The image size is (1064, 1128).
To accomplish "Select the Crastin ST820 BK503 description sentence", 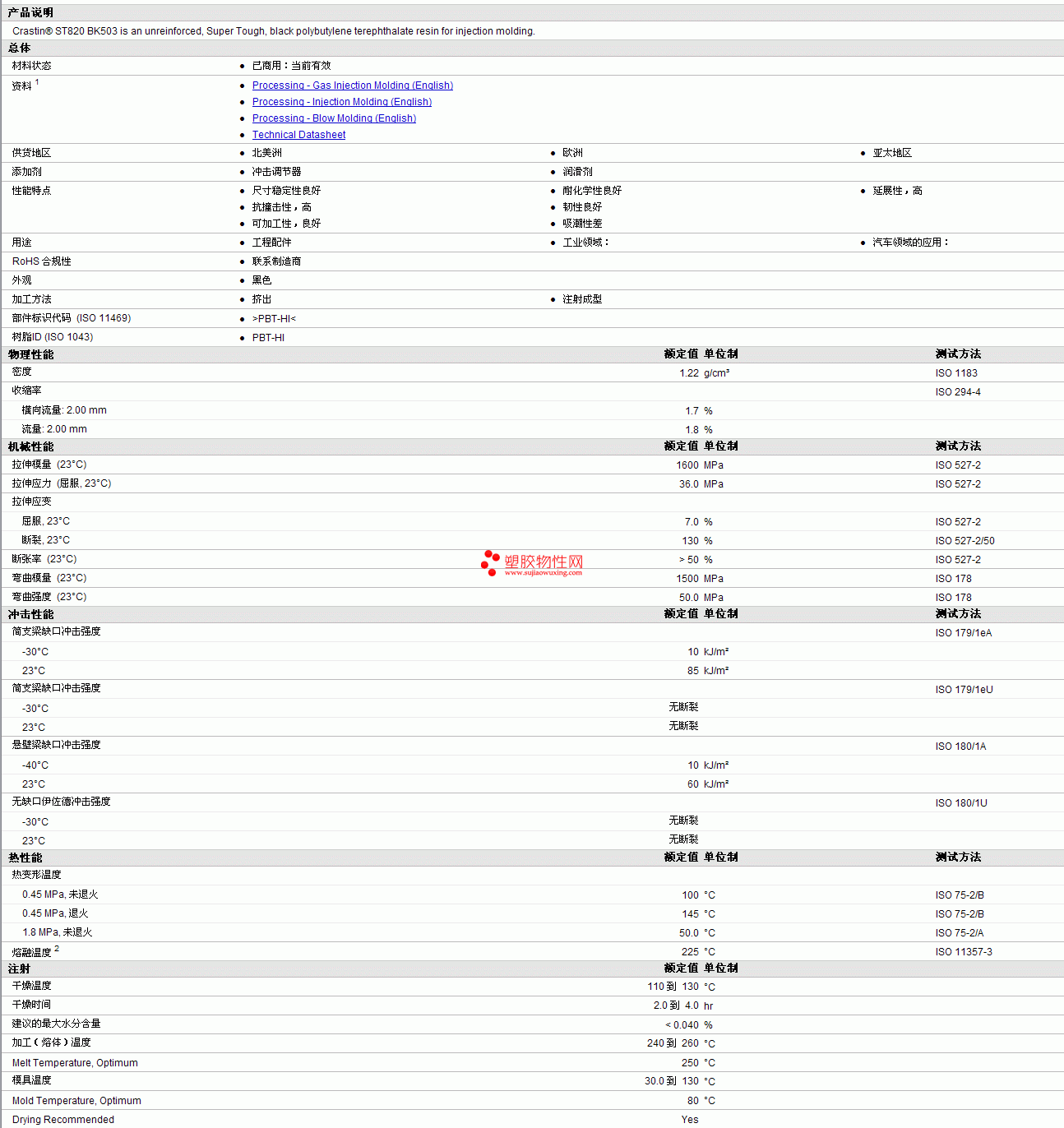I will click(x=274, y=31).
